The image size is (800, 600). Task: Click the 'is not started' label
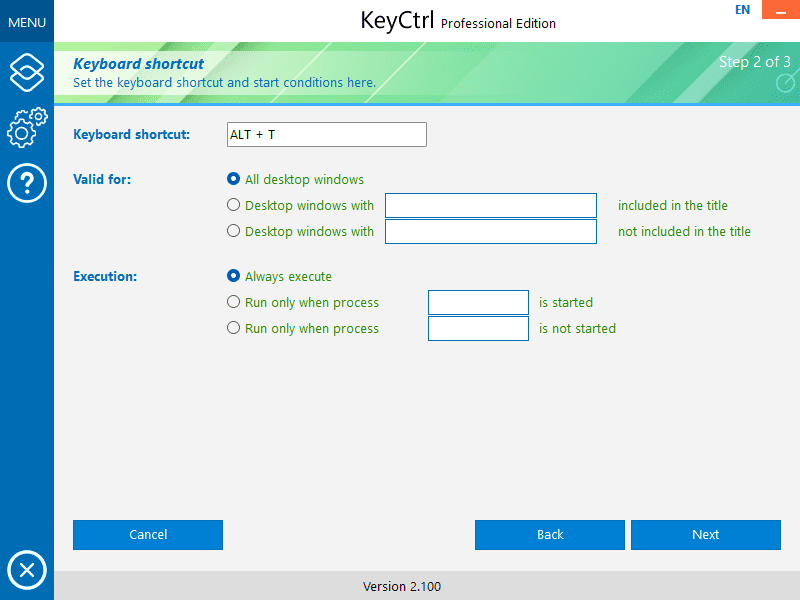(578, 329)
